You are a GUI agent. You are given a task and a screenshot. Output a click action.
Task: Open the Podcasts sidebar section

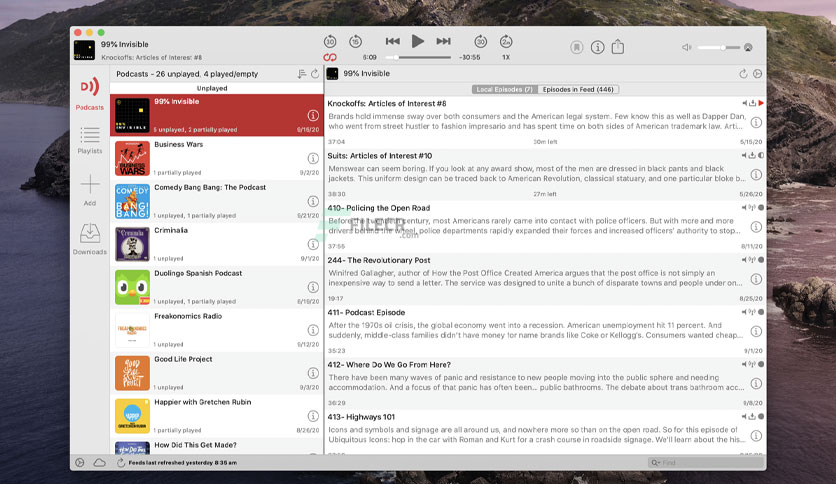pos(90,94)
